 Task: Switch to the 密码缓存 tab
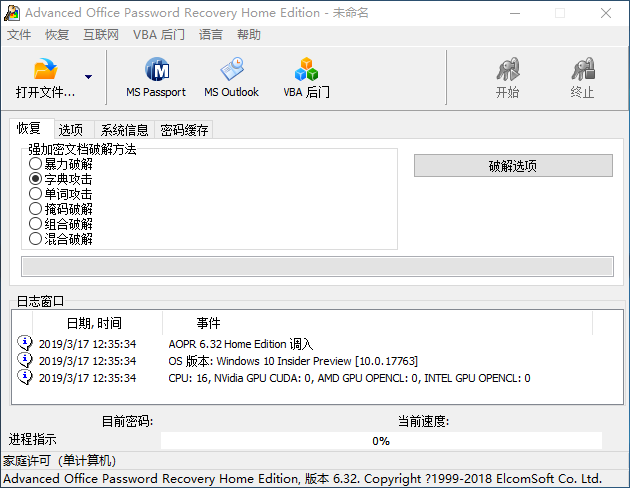click(x=184, y=130)
